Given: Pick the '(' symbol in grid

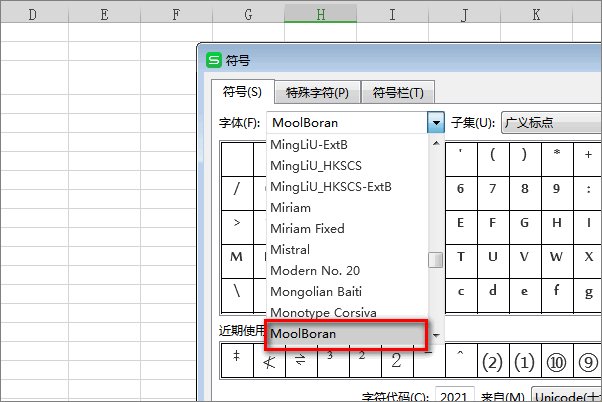Looking at the screenshot, I should 493,159.
